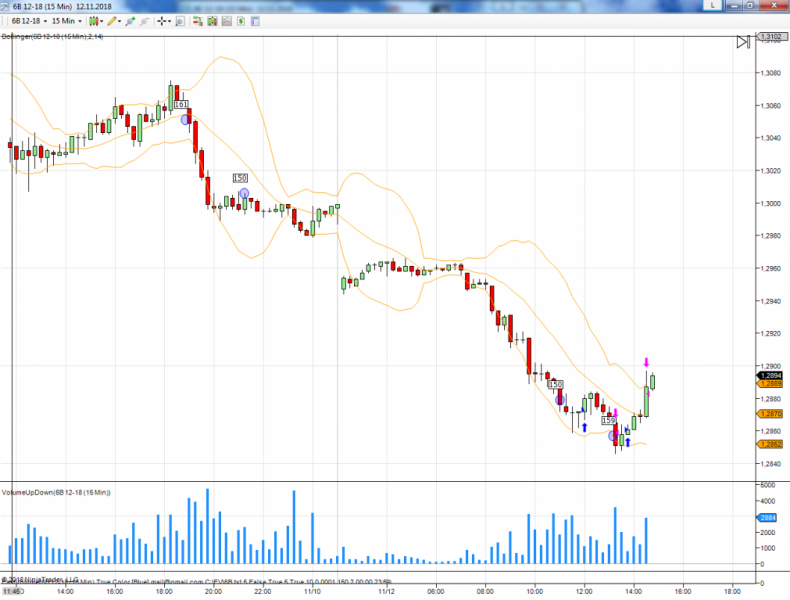
Task: Click the 22:00 time axis label
Action: [262, 591]
